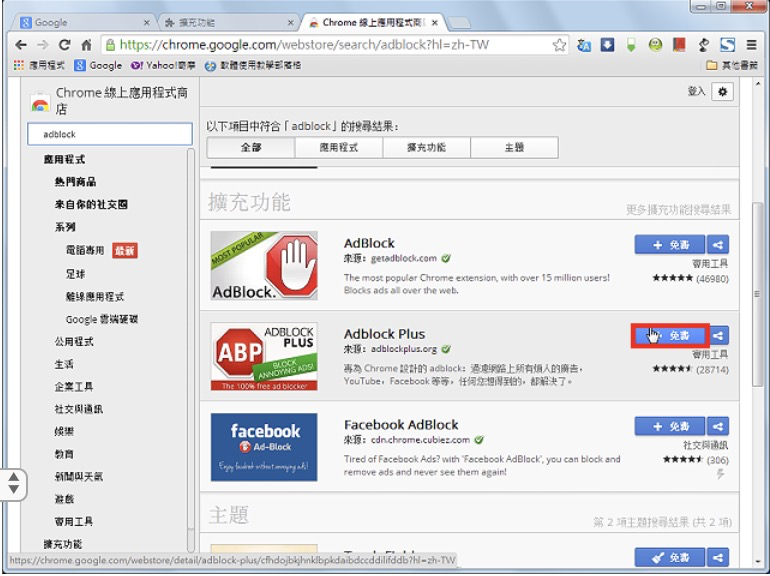Share the Adblock Plus extension
This screenshot has height=576, width=770.
pyautogui.click(x=718, y=335)
